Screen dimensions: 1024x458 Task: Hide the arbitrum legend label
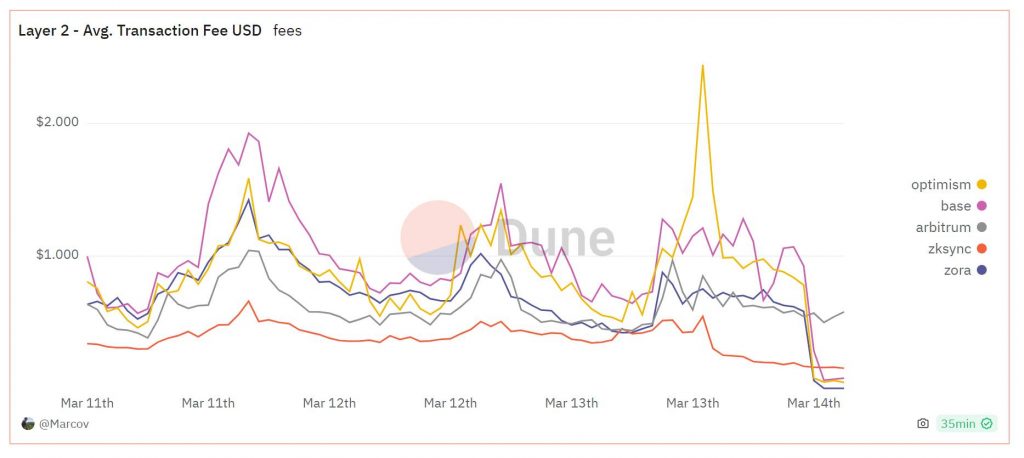point(943,227)
